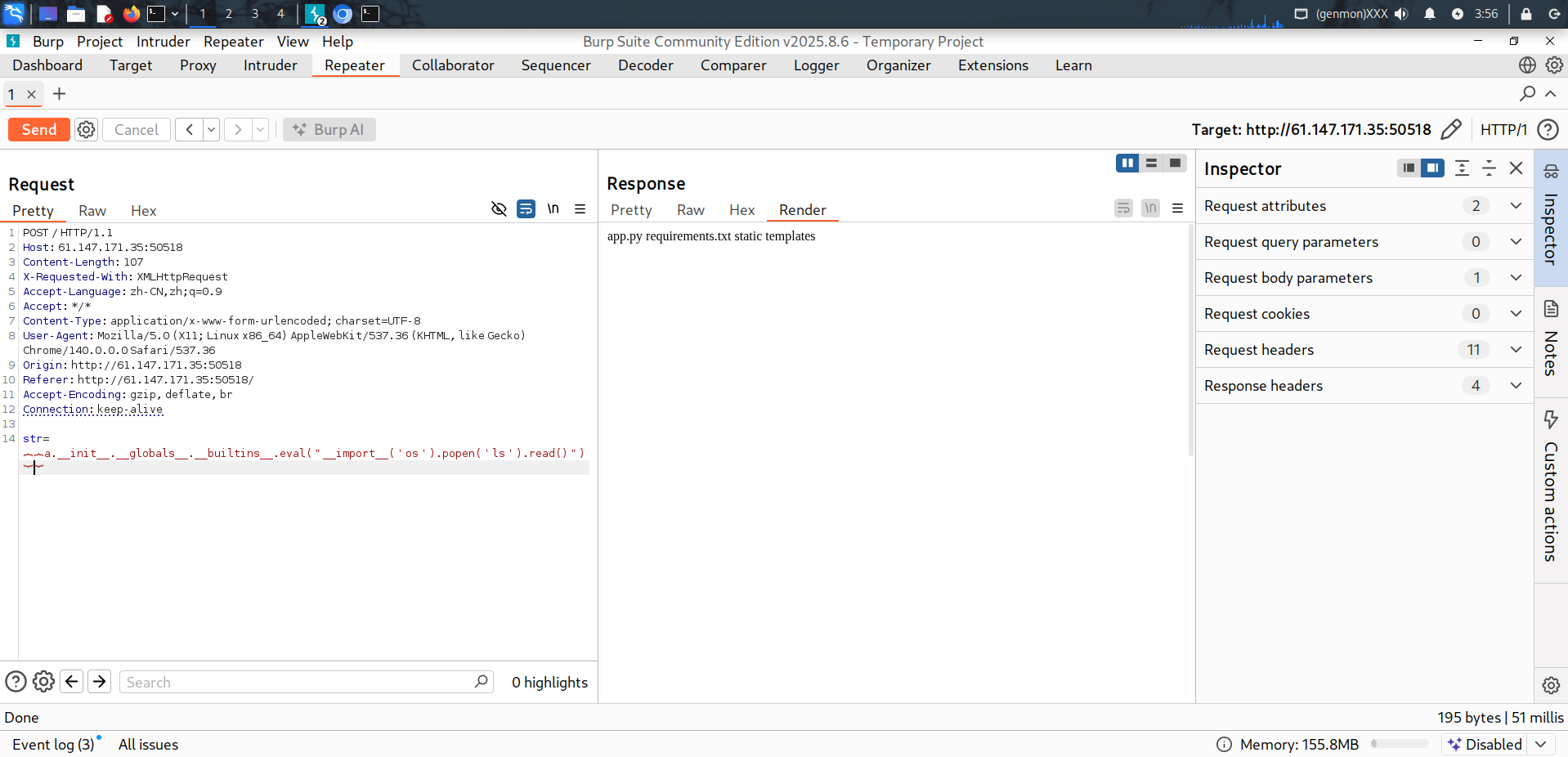
Task: Switch Request view to Raw
Action: [92, 210]
